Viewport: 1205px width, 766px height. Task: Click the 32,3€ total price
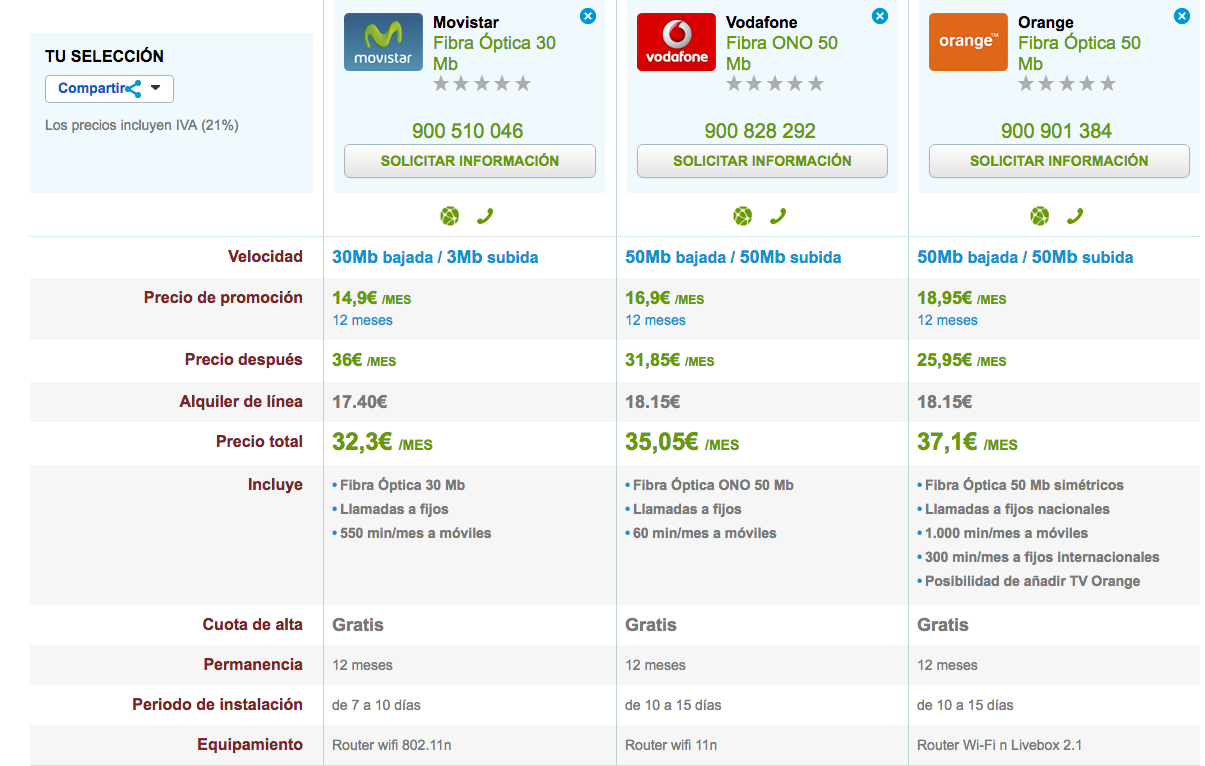[382, 443]
